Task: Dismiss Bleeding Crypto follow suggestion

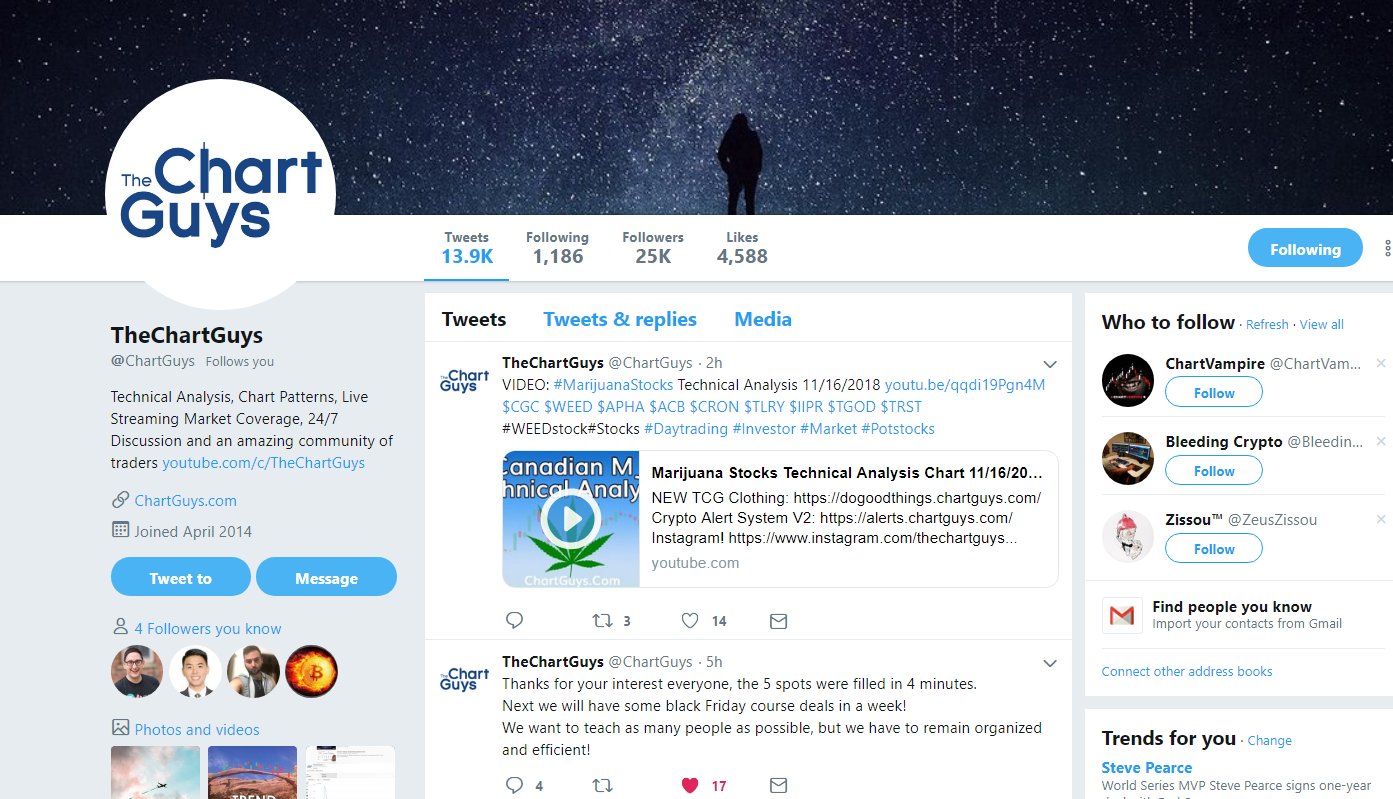Action: (1381, 441)
